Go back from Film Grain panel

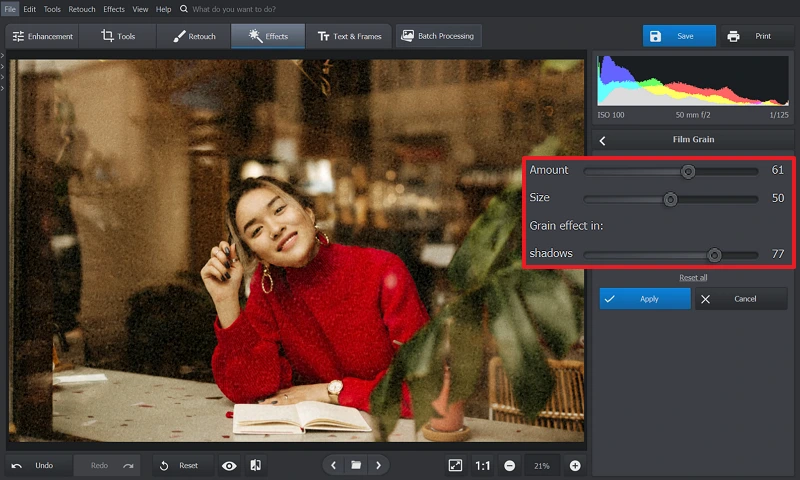click(x=603, y=140)
